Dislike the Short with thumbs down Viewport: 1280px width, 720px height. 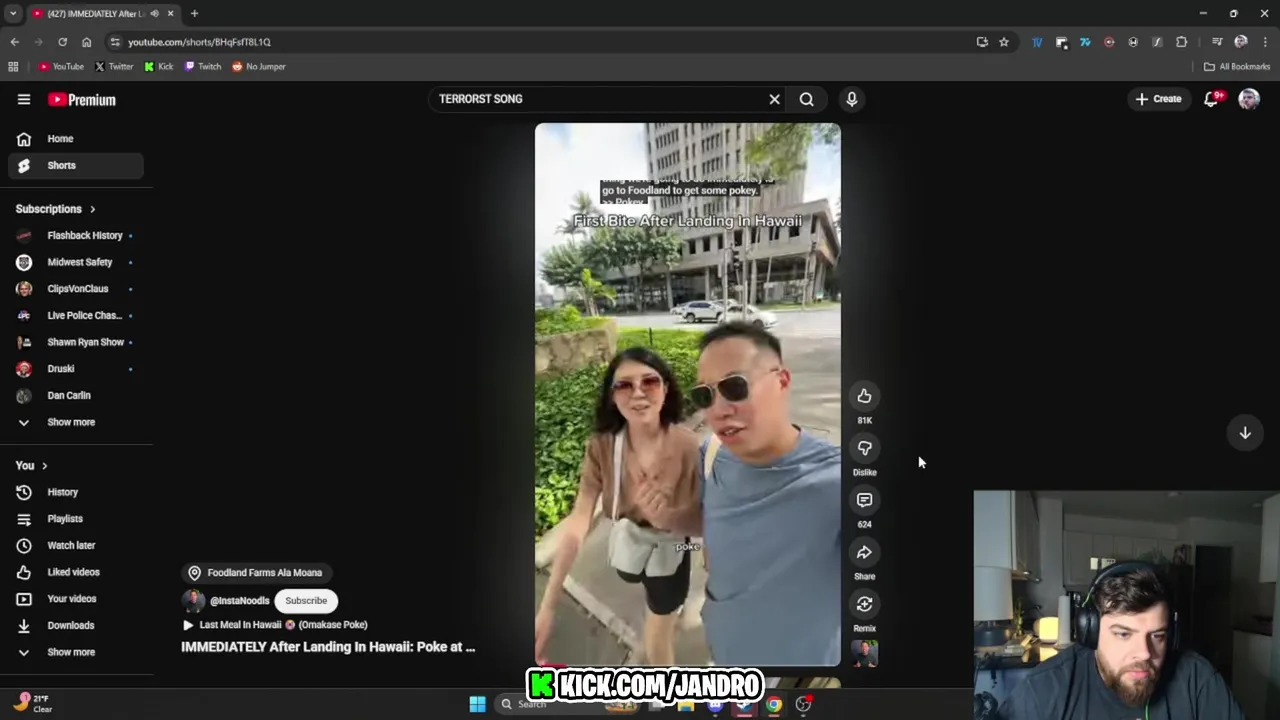coord(864,448)
